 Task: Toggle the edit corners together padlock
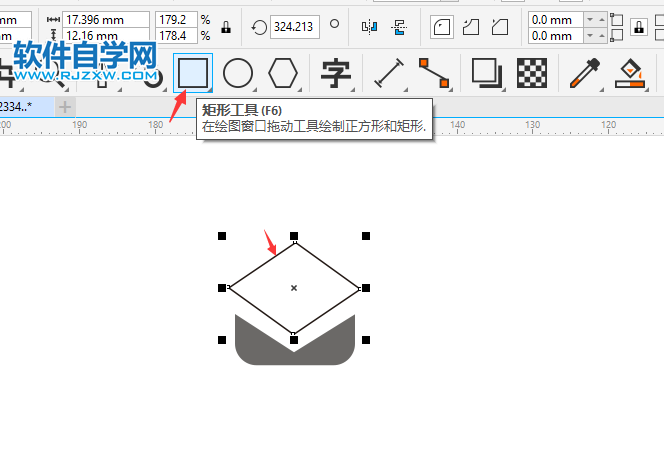pyautogui.click(x=639, y=28)
